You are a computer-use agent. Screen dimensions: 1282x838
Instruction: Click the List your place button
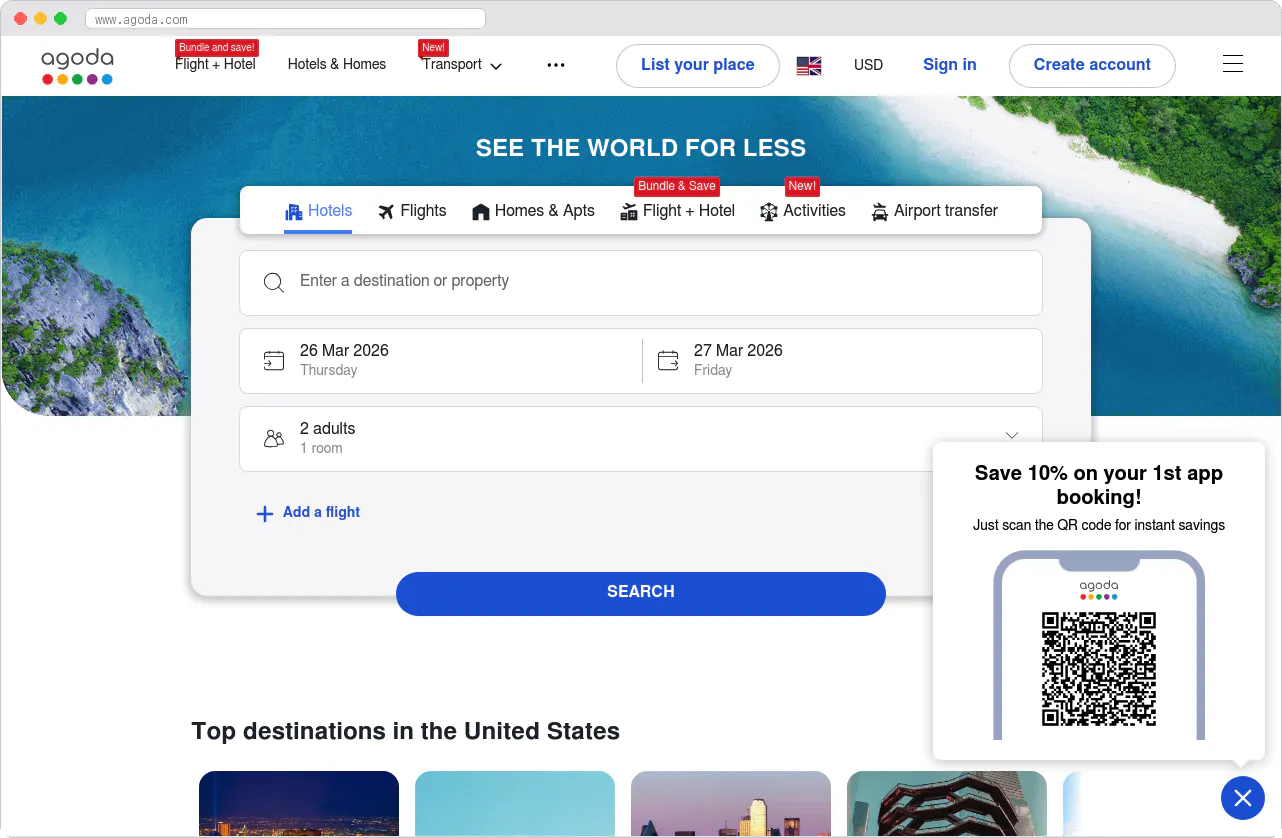pyautogui.click(x=698, y=65)
